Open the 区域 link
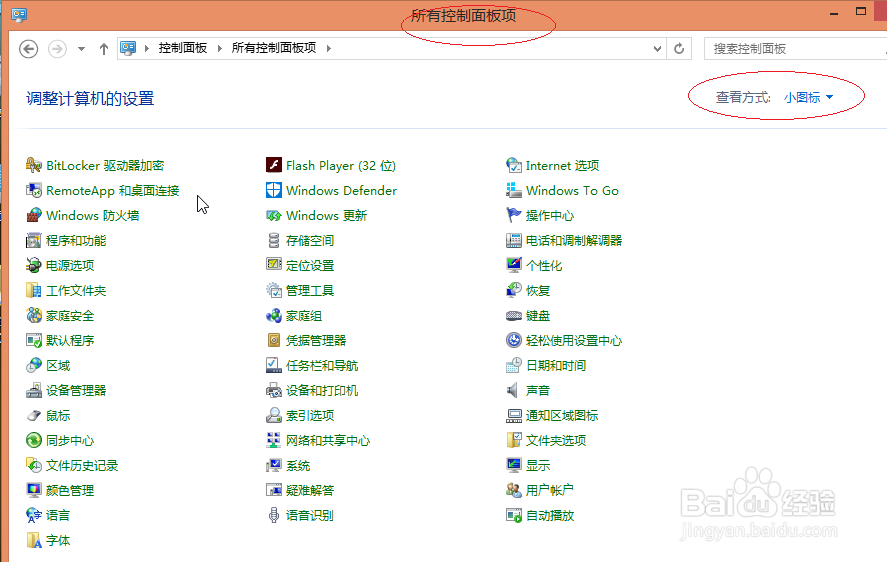Image resolution: width=887 pixels, height=562 pixels. [58, 366]
